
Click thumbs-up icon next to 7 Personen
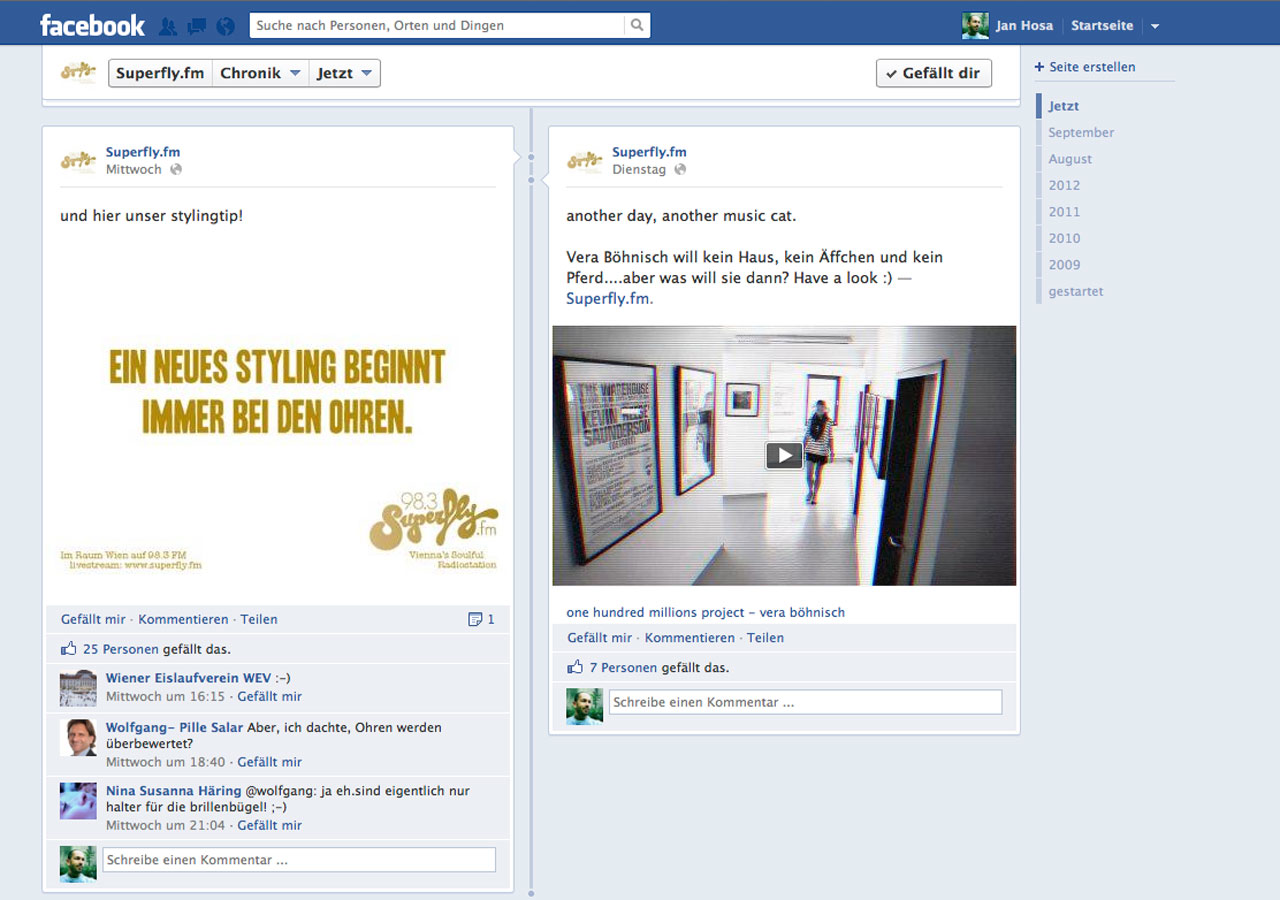pos(575,666)
